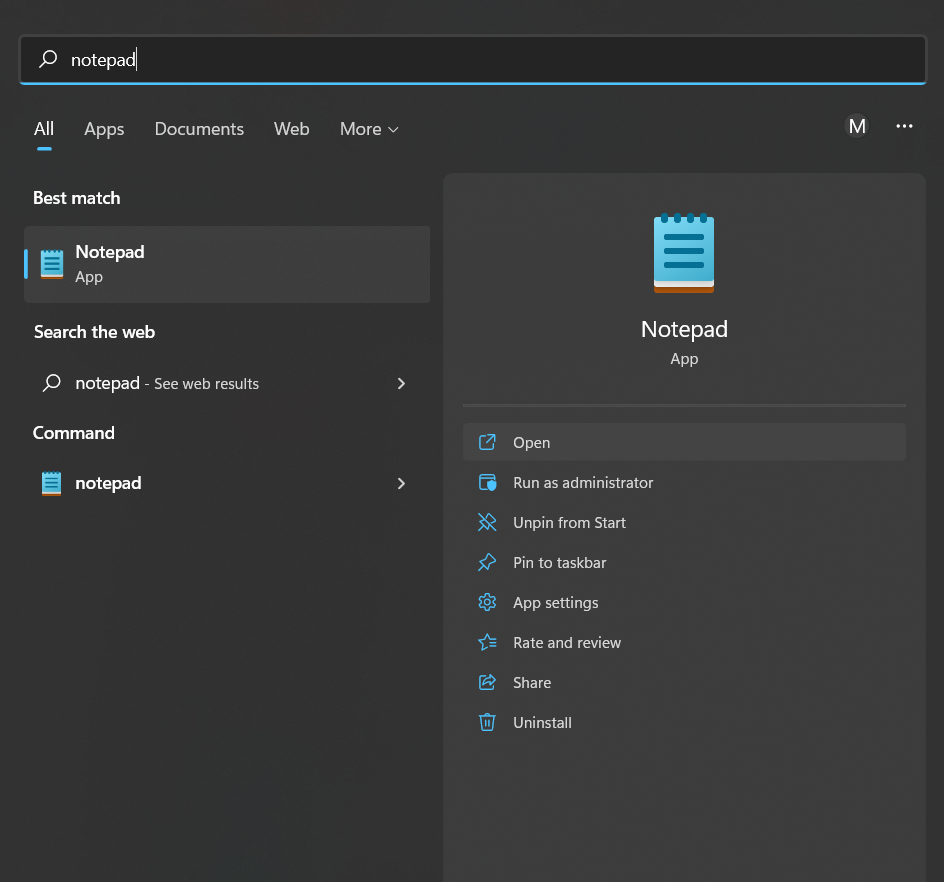The image size is (944, 882).
Task: Switch to the Documents tab
Action: (199, 129)
